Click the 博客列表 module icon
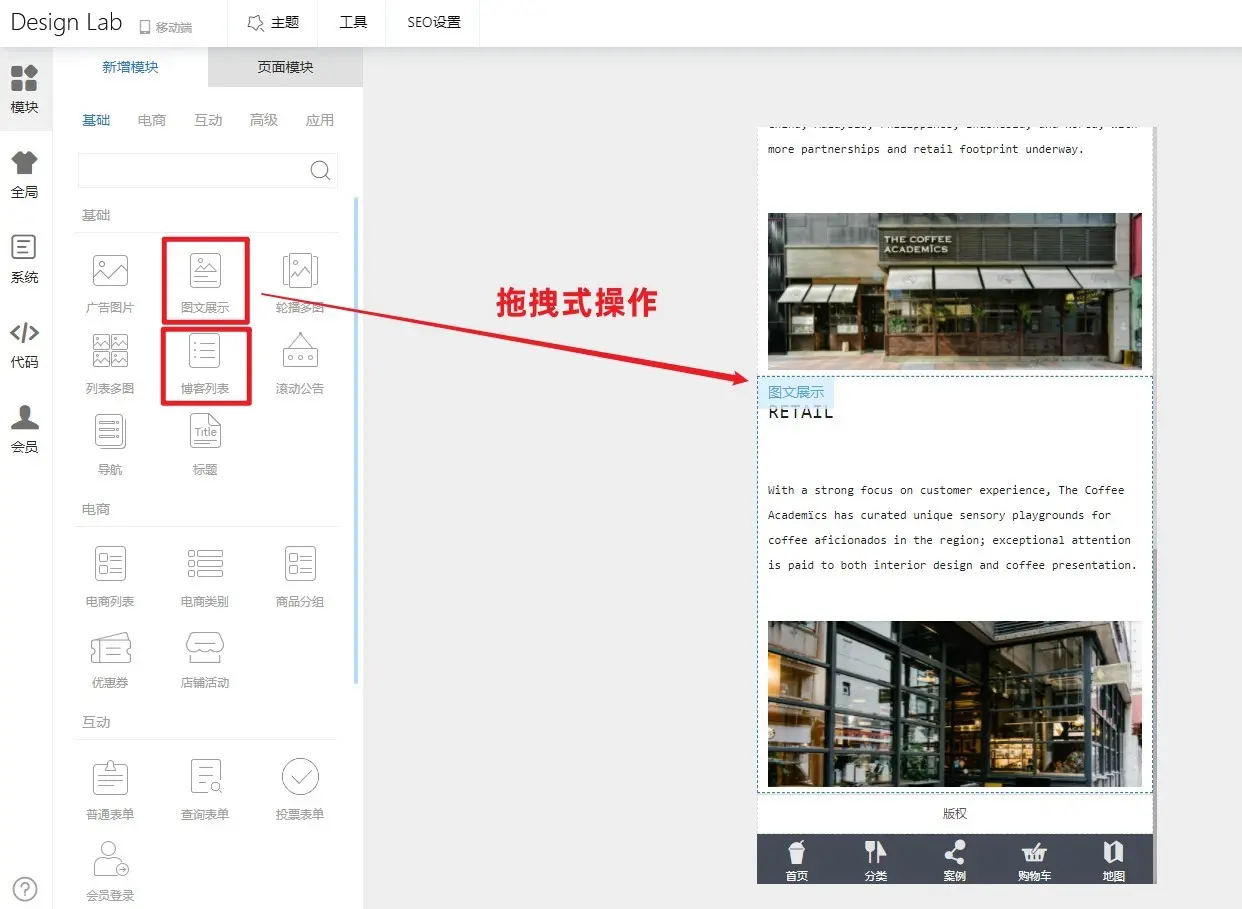This screenshot has height=909, width=1242. point(205,352)
